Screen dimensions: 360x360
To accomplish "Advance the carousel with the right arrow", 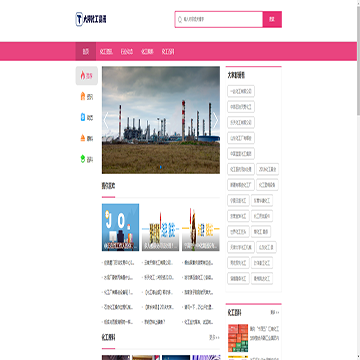I will [215, 120].
